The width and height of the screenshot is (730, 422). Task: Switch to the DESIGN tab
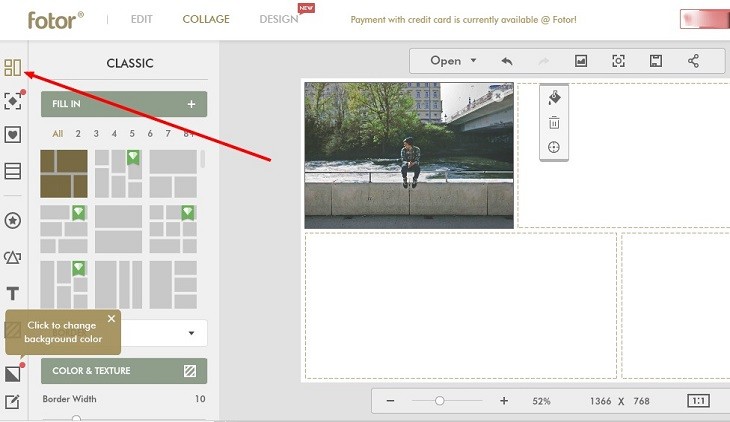point(279,19)
